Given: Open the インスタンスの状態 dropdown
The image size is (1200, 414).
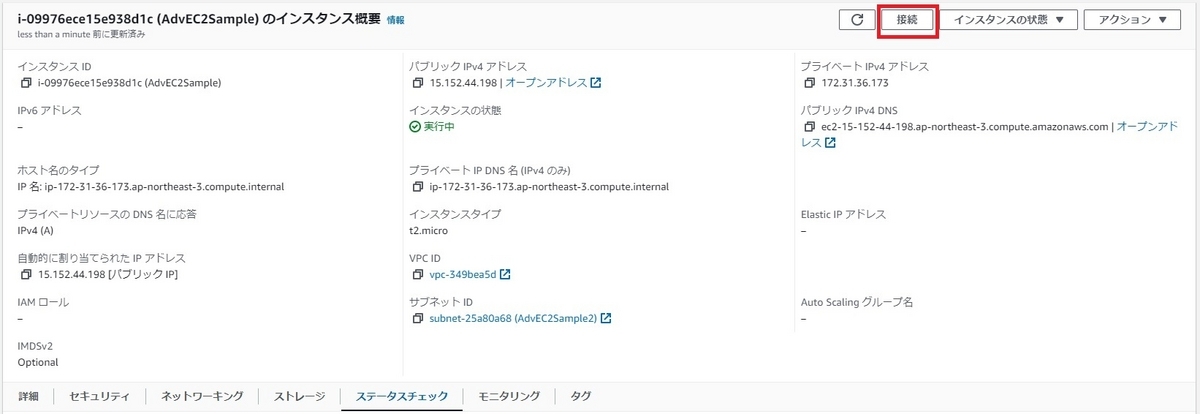Looking at the screenshot, I should (x=1008, y=19).
